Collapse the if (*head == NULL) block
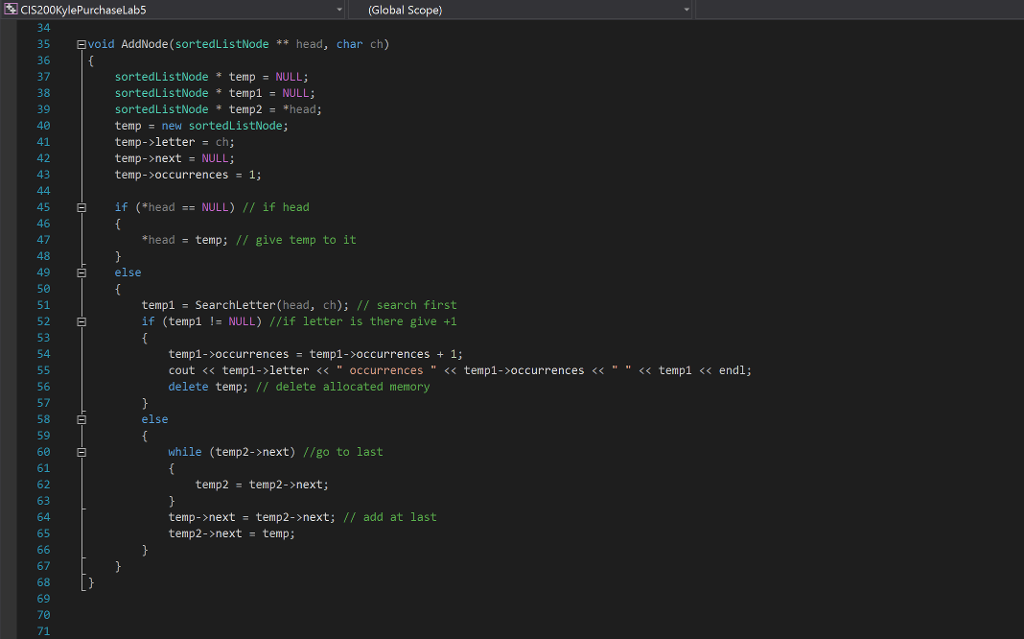Screen dimensions: 1024x639 point(81,207)
